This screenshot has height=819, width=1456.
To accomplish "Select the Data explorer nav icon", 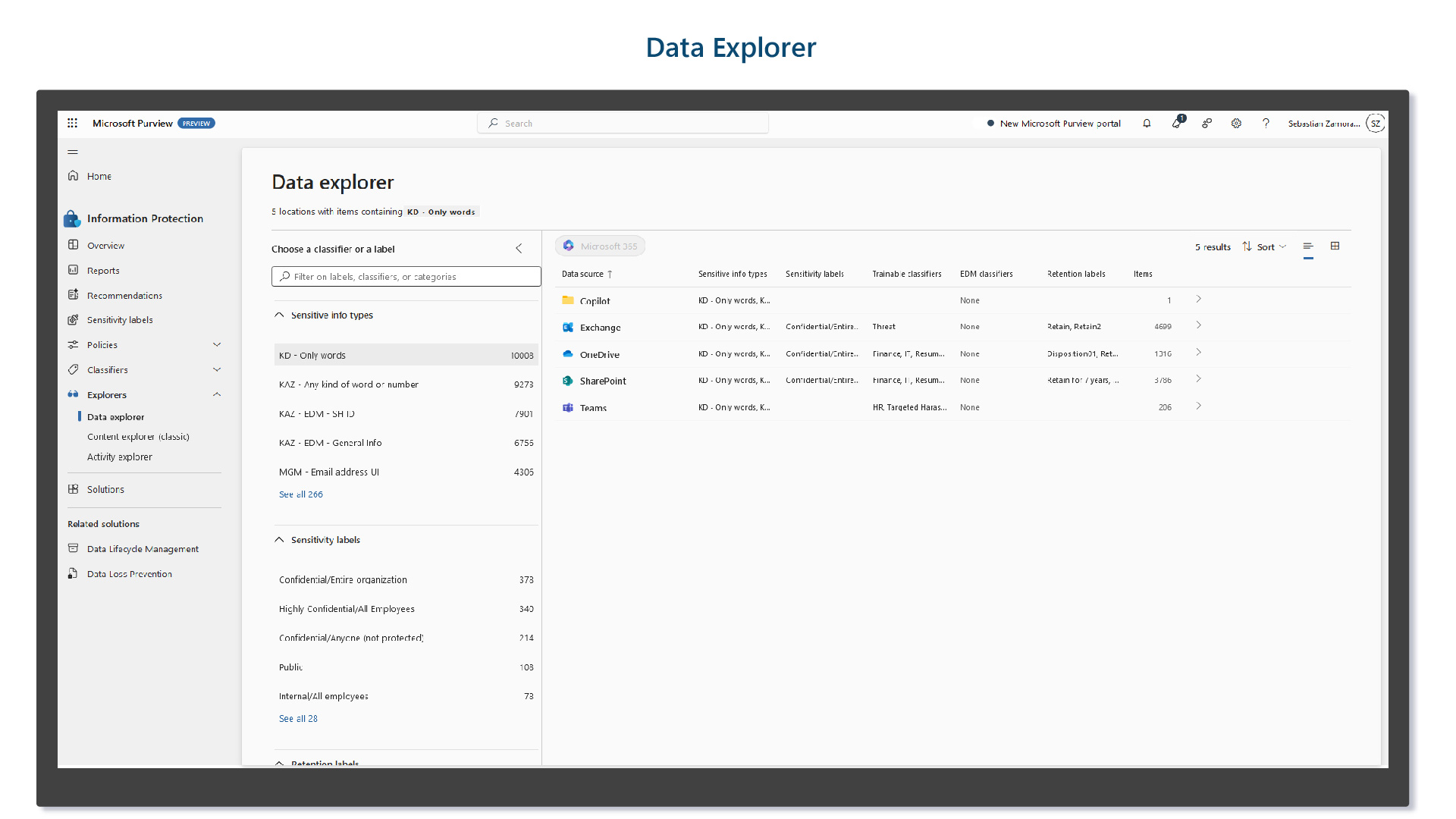I will (x=81, y=416).
